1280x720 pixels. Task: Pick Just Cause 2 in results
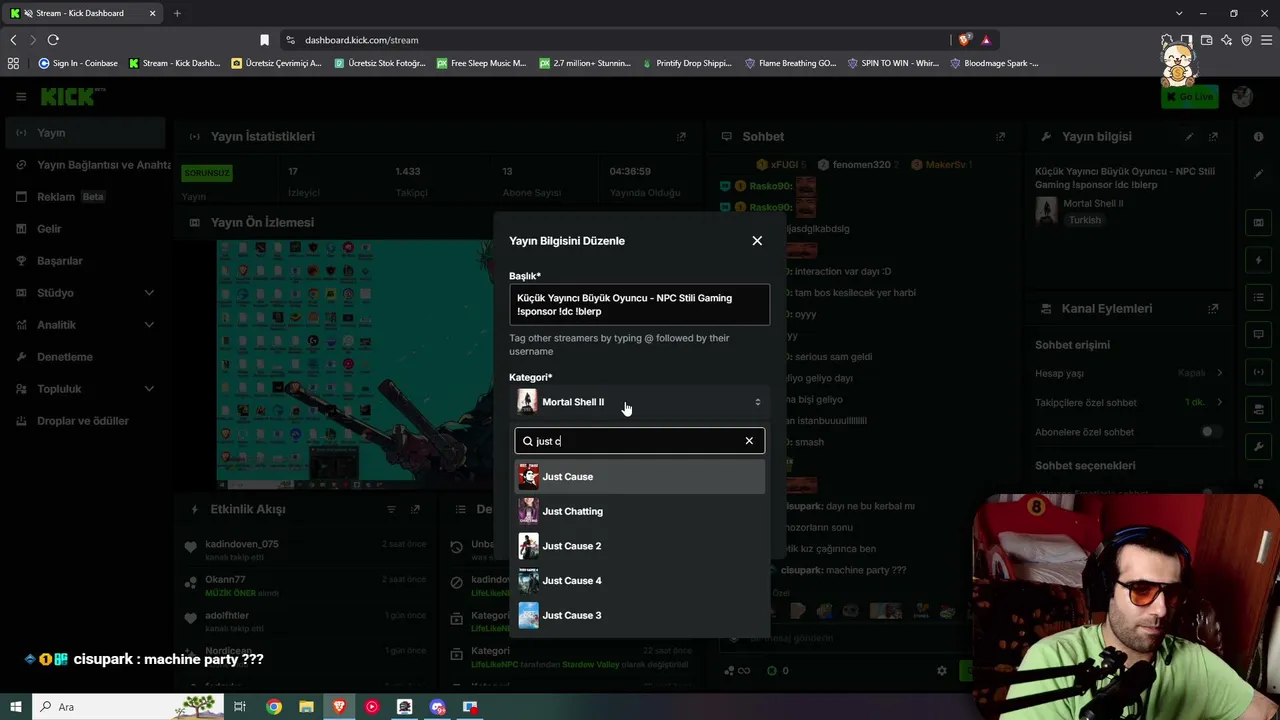640,546
